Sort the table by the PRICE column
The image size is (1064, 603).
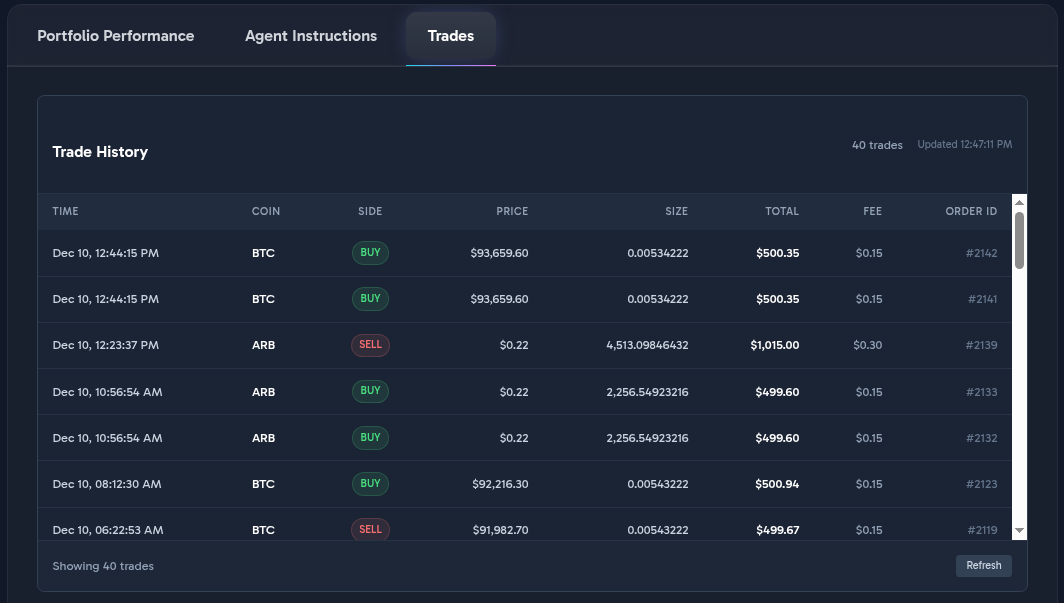pyautogui.click(x=512, y=211)
